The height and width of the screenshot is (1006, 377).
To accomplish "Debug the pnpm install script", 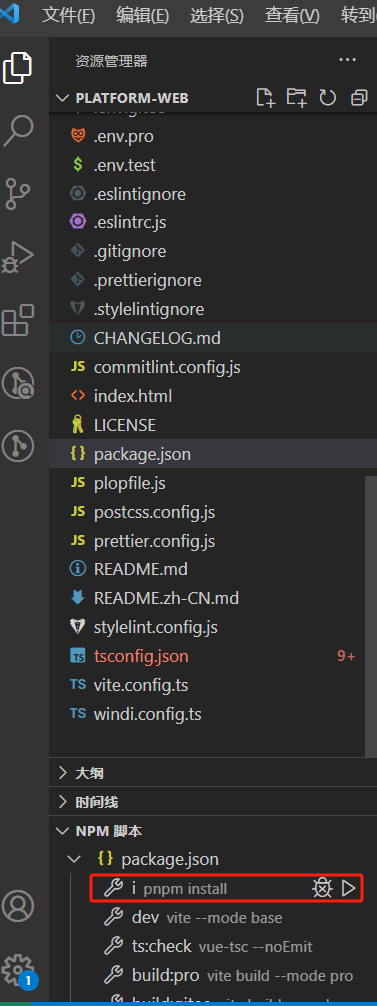I will [x=322, y=888].
